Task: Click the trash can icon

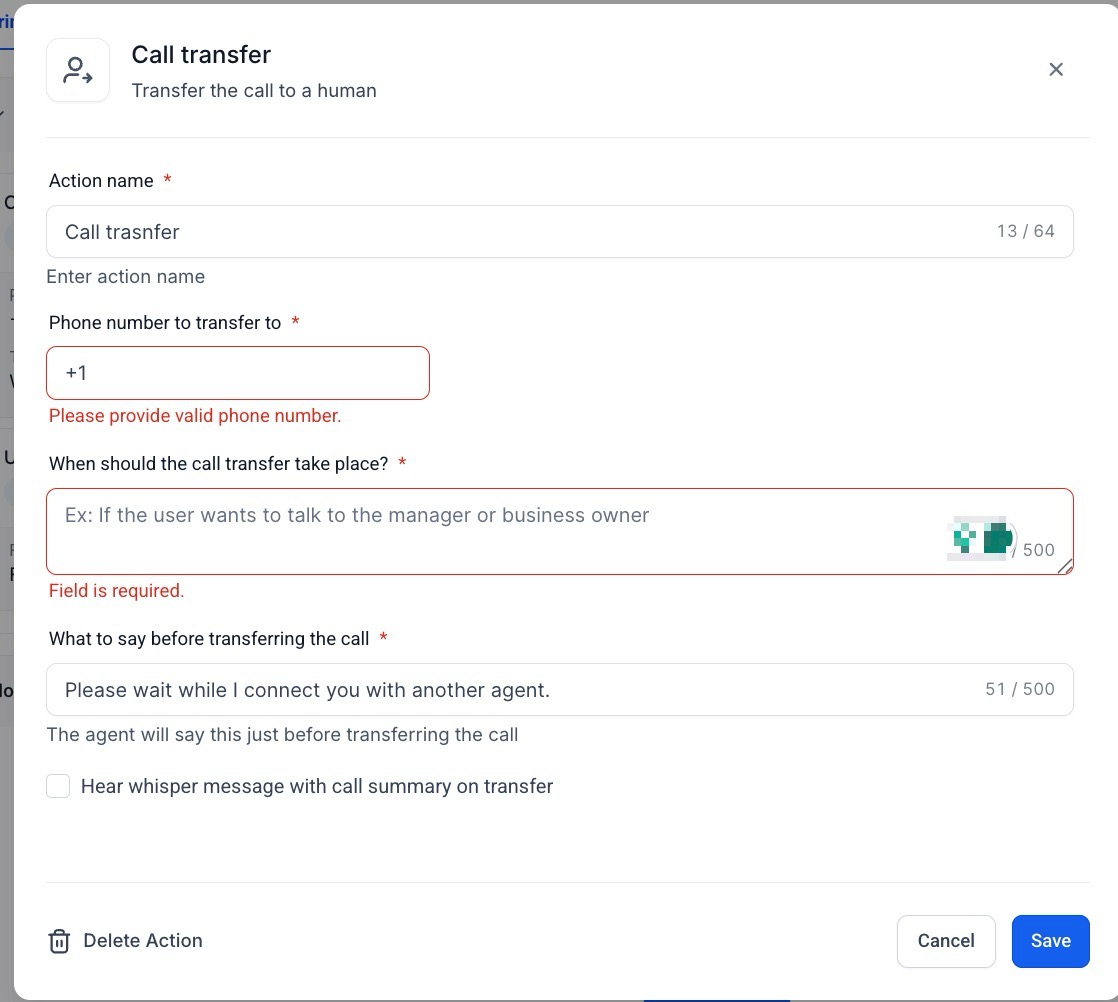Action: [59, 941]
